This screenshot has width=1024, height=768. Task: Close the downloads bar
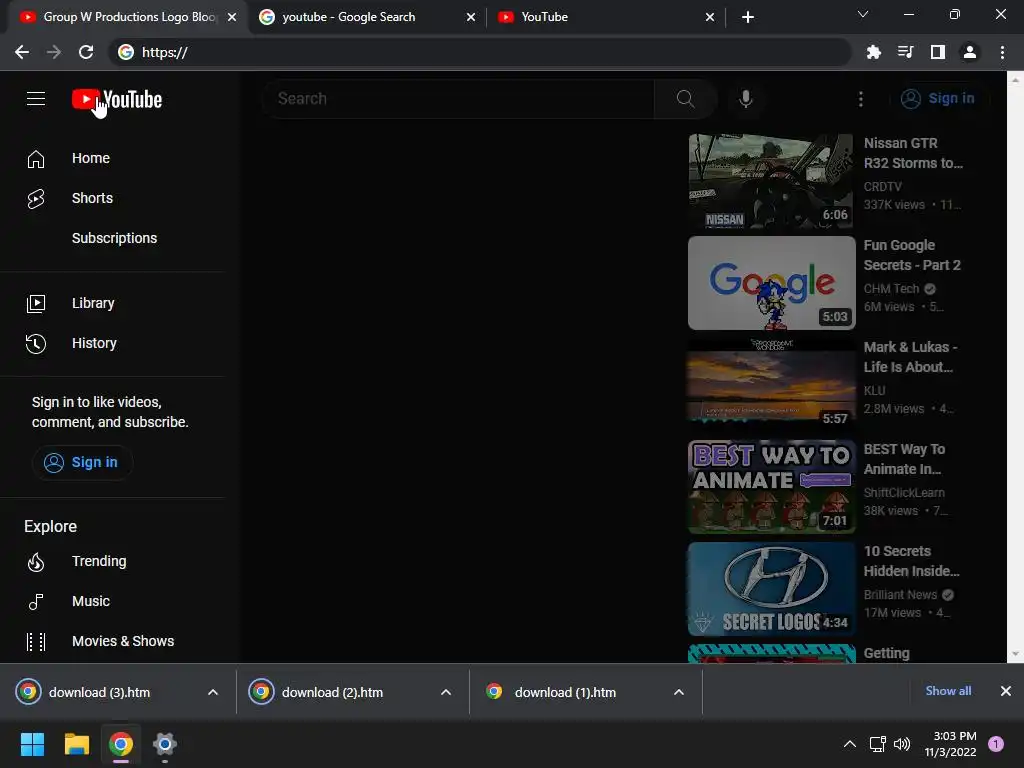point(1006,691)
